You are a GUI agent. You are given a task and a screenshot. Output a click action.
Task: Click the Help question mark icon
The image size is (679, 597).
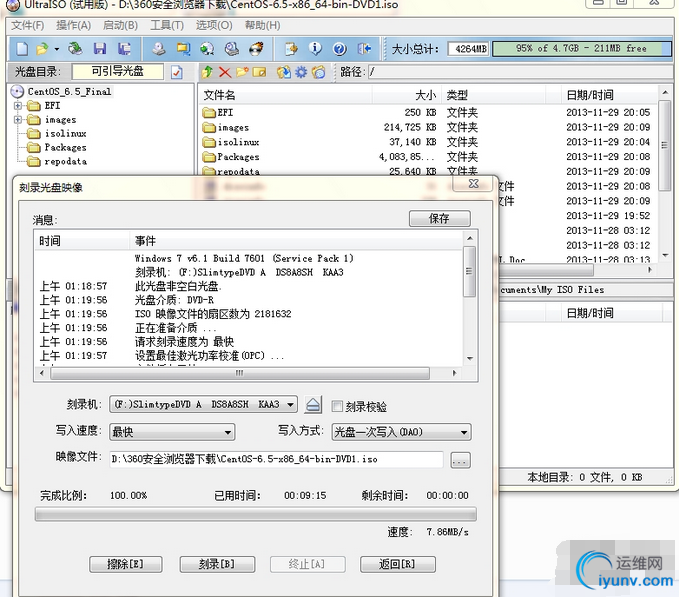point(340,48)
